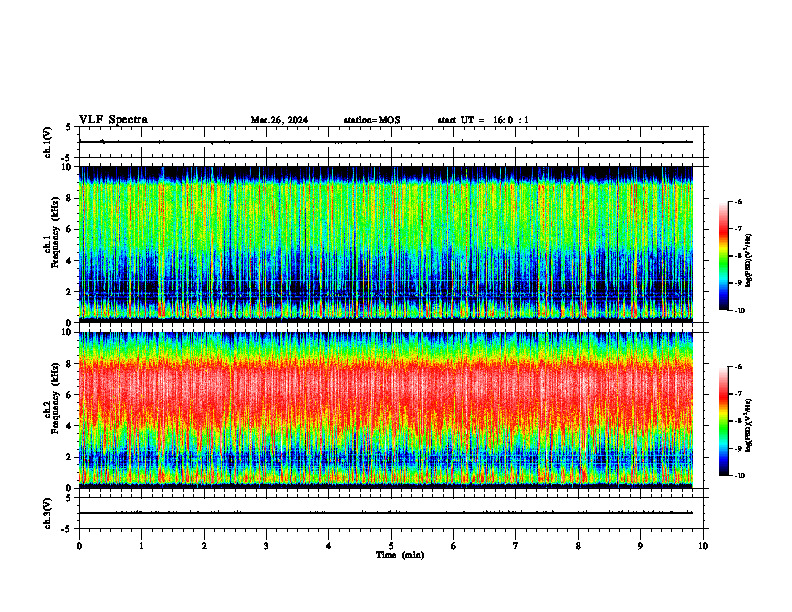Click the ch.1 colorbar log(PSD) units label
Screen dimensions: 792x612
click(749, 260)
